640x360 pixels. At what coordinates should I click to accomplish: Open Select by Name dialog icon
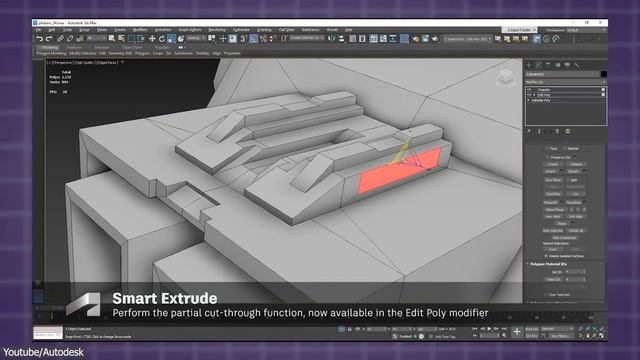(x=121, y=39)
